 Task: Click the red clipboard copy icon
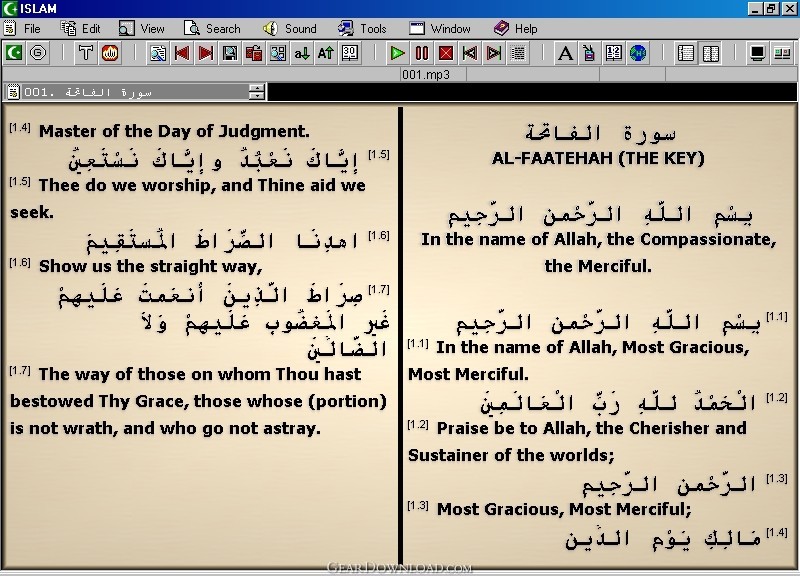point(254,53)
